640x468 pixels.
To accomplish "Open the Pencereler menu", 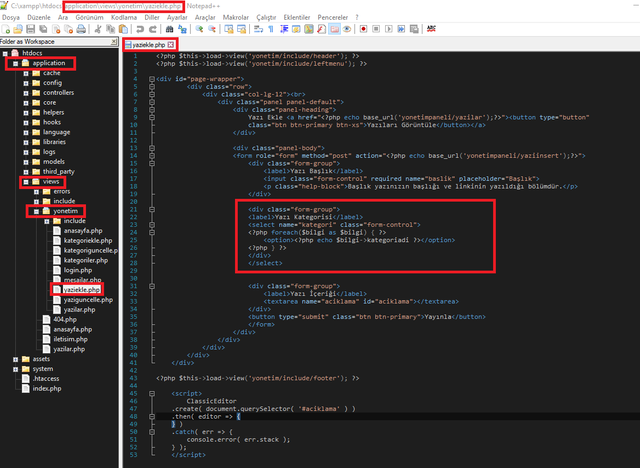I will (x=333, y=18).
